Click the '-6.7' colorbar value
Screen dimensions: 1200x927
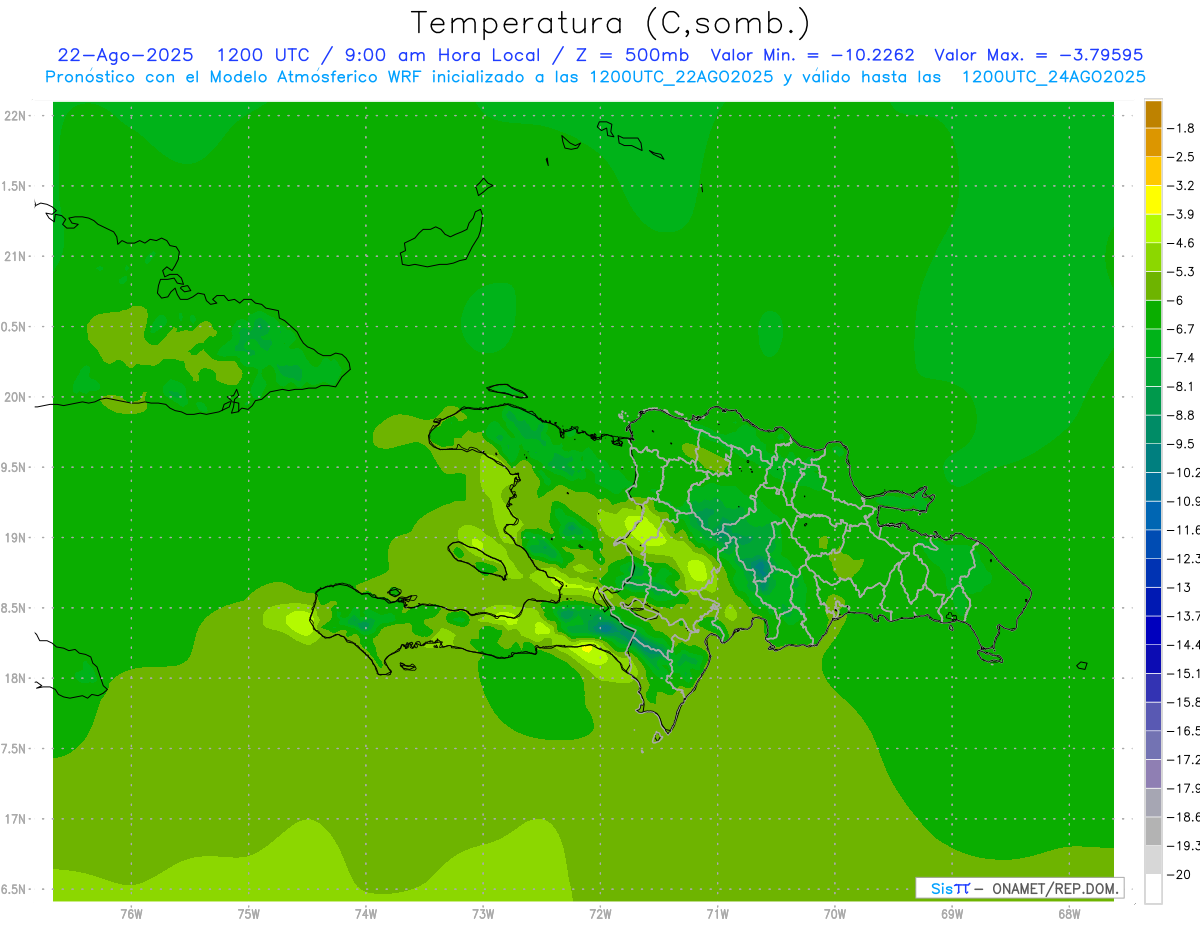[1181, 330]
